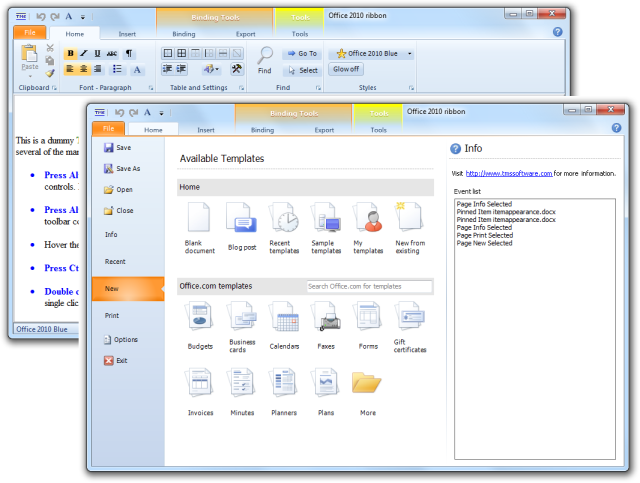Click Open in the backstage menu
The image size is (640, 483).
click(118, 189)
